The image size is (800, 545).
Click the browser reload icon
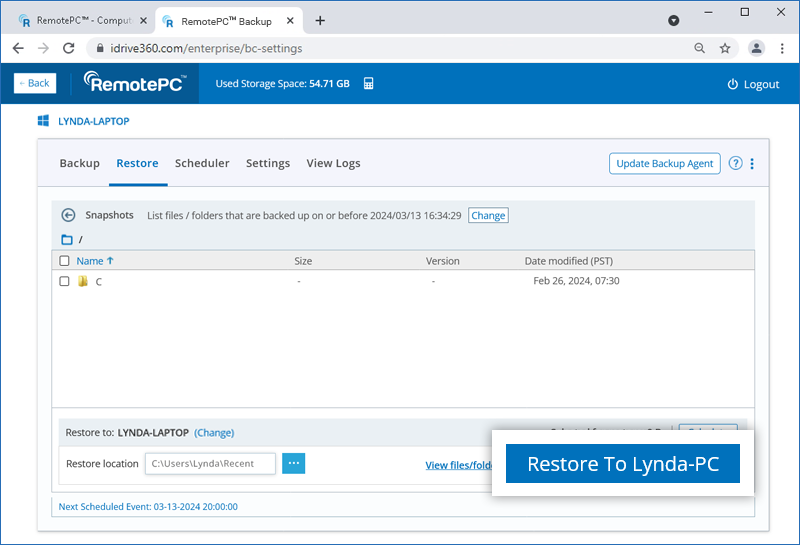coord(69,48)
